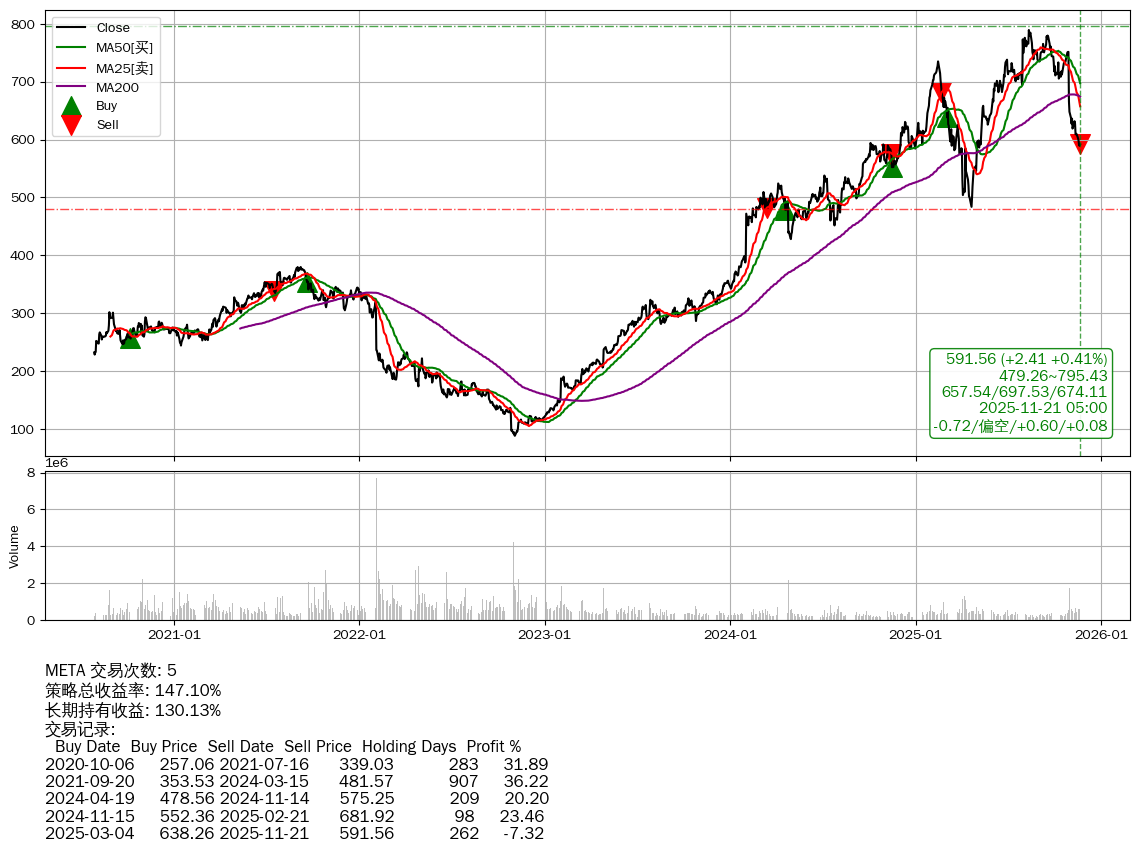Click the Profit % column header

coord(493,747)
